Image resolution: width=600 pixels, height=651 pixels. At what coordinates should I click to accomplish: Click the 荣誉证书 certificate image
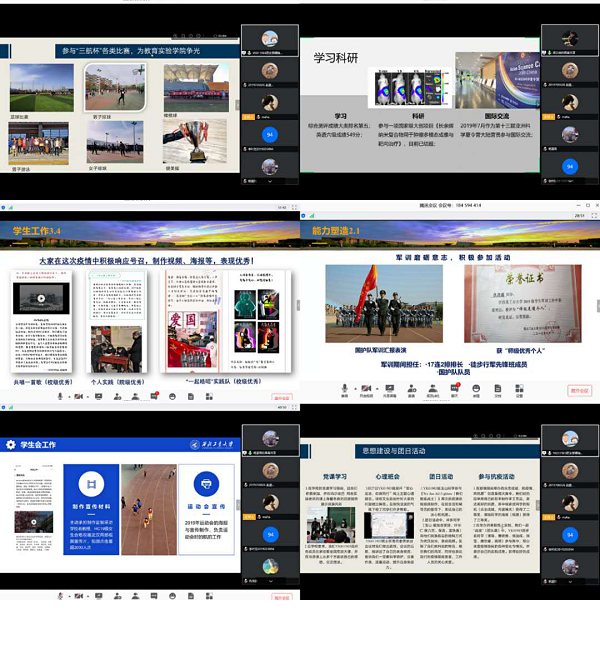[x=540, y=299]
